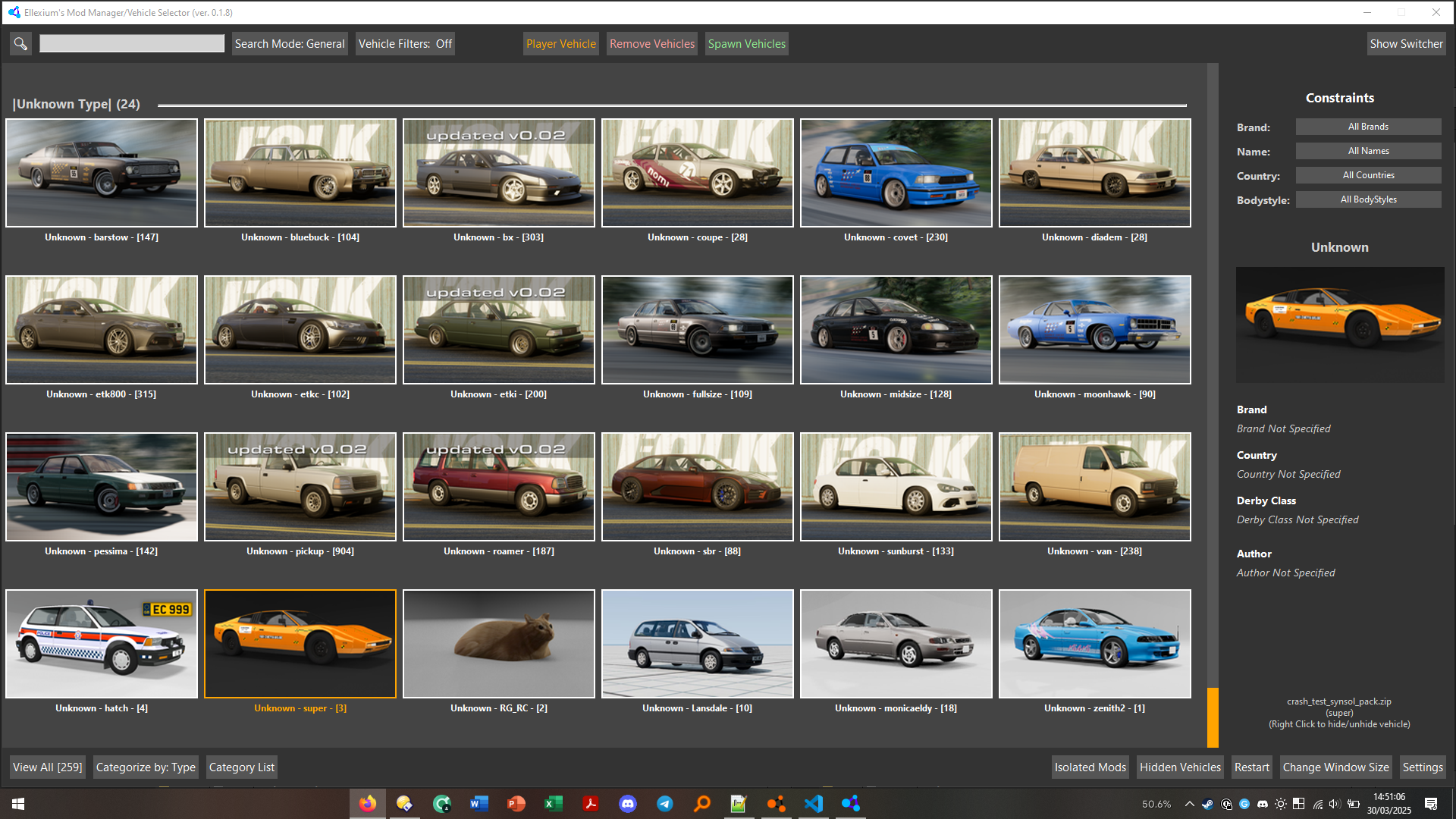This screenshot has width=1456, height=819.
Task: Open the All Countries dropdown
Action: (x=1368, y=175)
